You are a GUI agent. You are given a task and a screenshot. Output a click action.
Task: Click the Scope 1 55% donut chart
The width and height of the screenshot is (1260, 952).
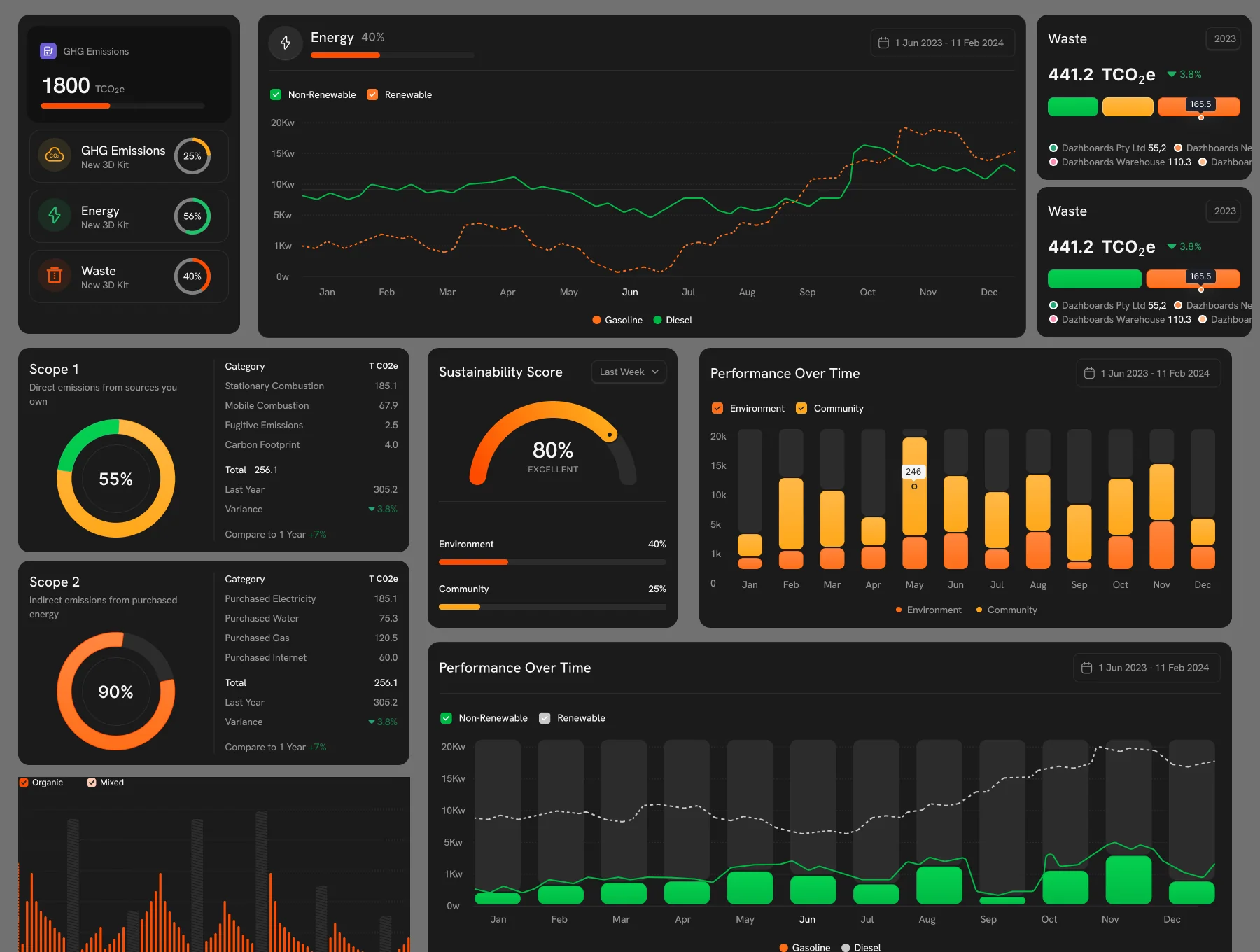116,479
